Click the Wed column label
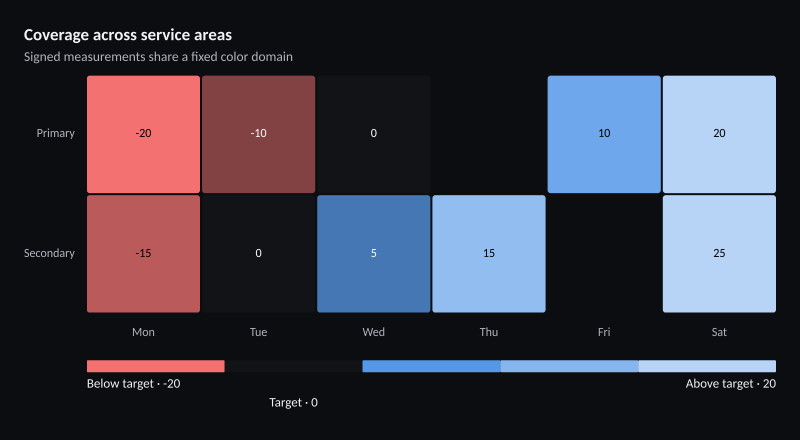The image size is (800, 440). click(x=373, y=332)
